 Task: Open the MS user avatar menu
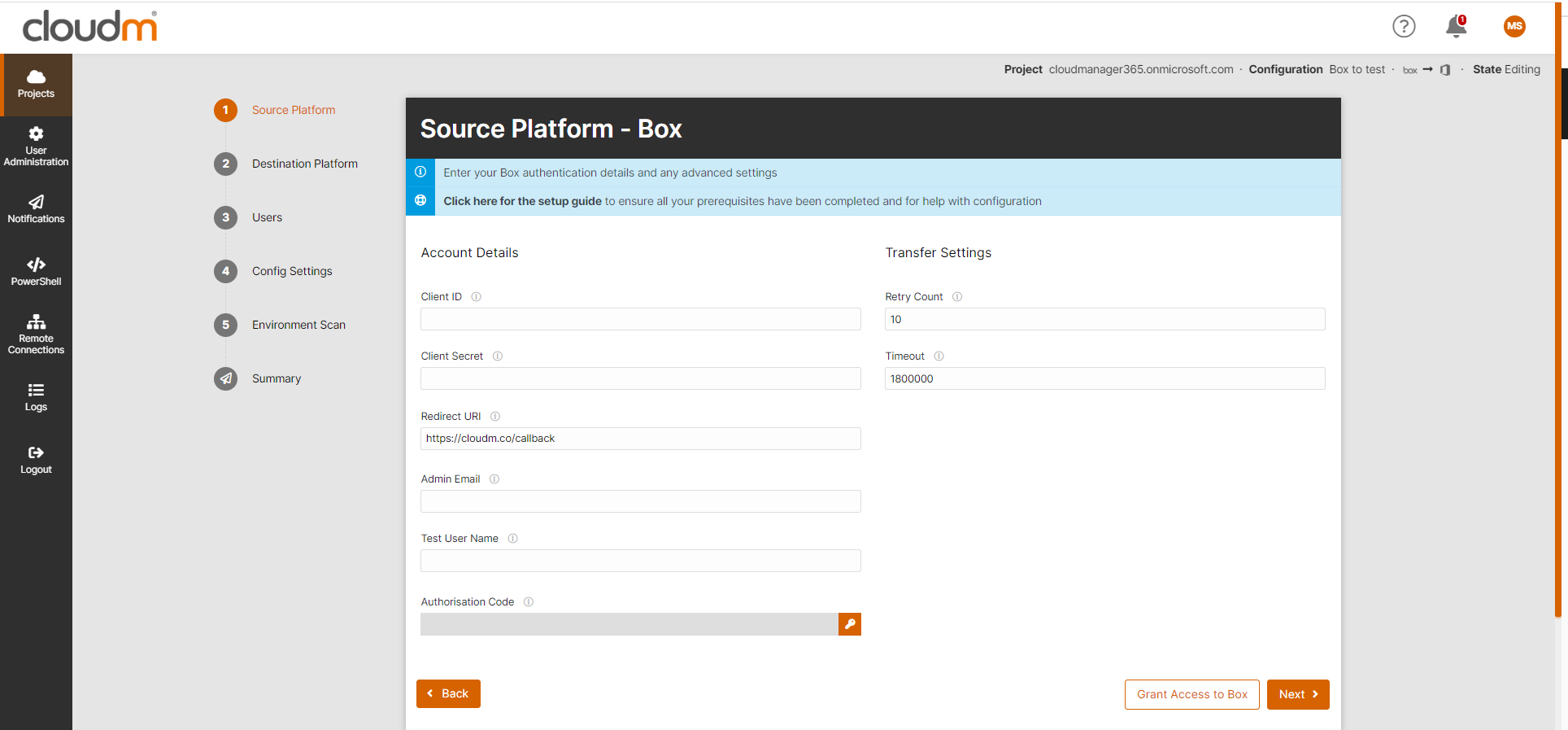click(x=1514, y=26)
